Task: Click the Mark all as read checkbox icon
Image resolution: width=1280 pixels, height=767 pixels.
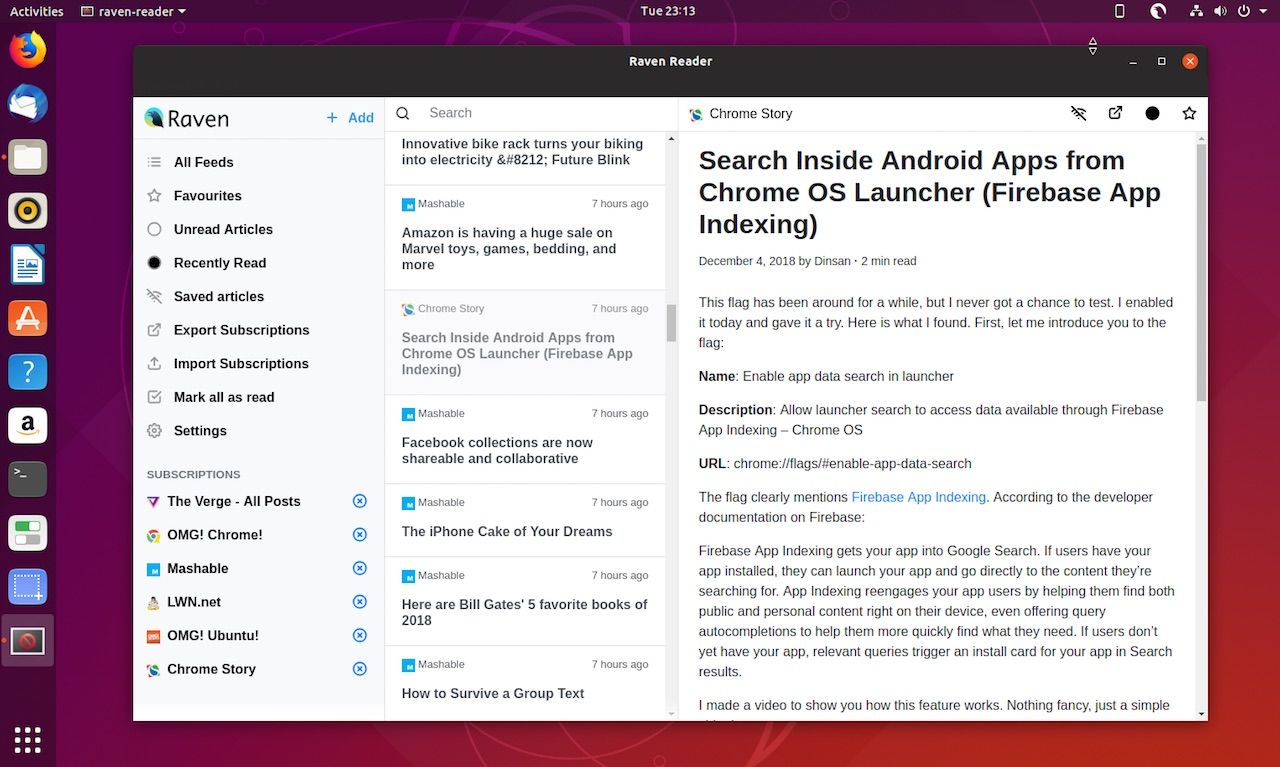Action: (154, 397)
